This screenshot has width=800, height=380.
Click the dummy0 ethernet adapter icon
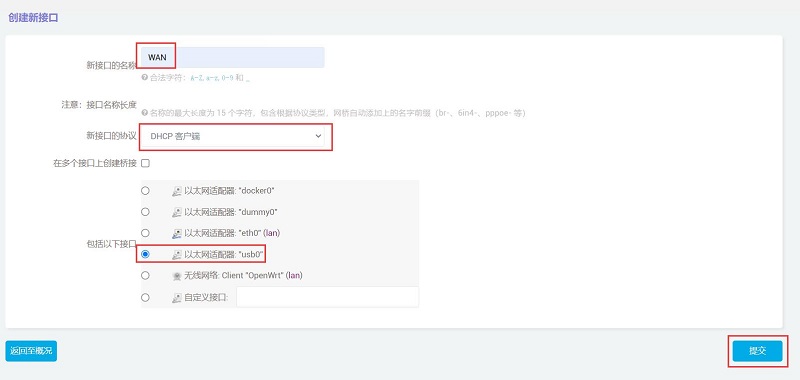(177, 212)
